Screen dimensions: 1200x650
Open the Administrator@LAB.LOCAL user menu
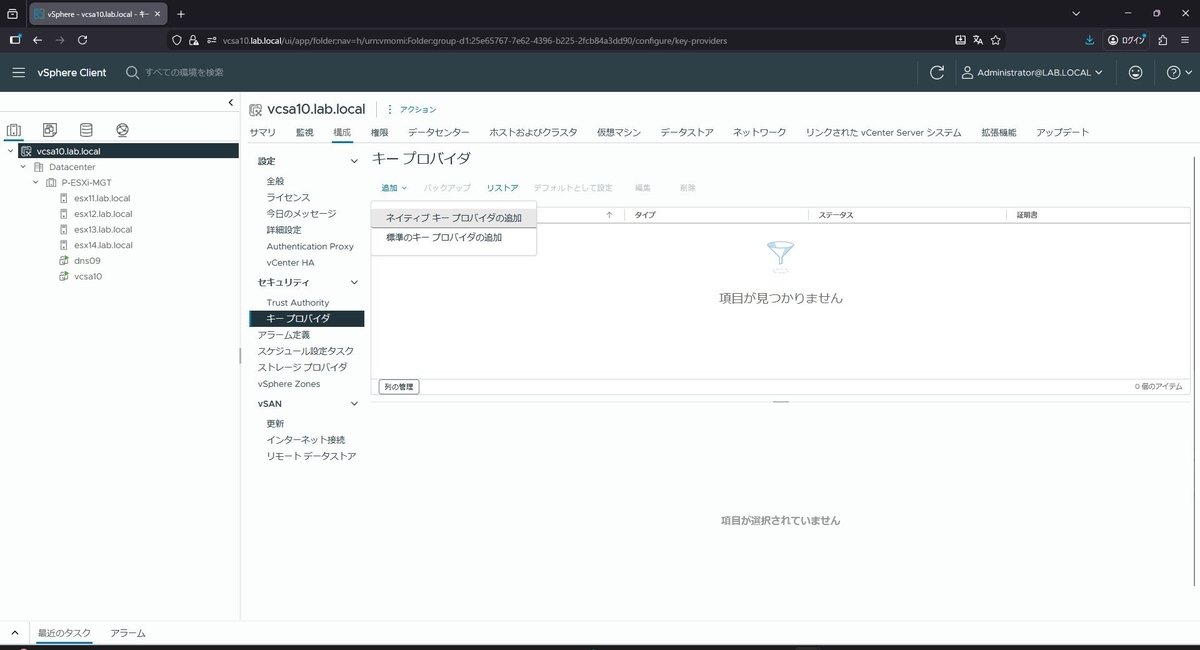click(1032, 72)
